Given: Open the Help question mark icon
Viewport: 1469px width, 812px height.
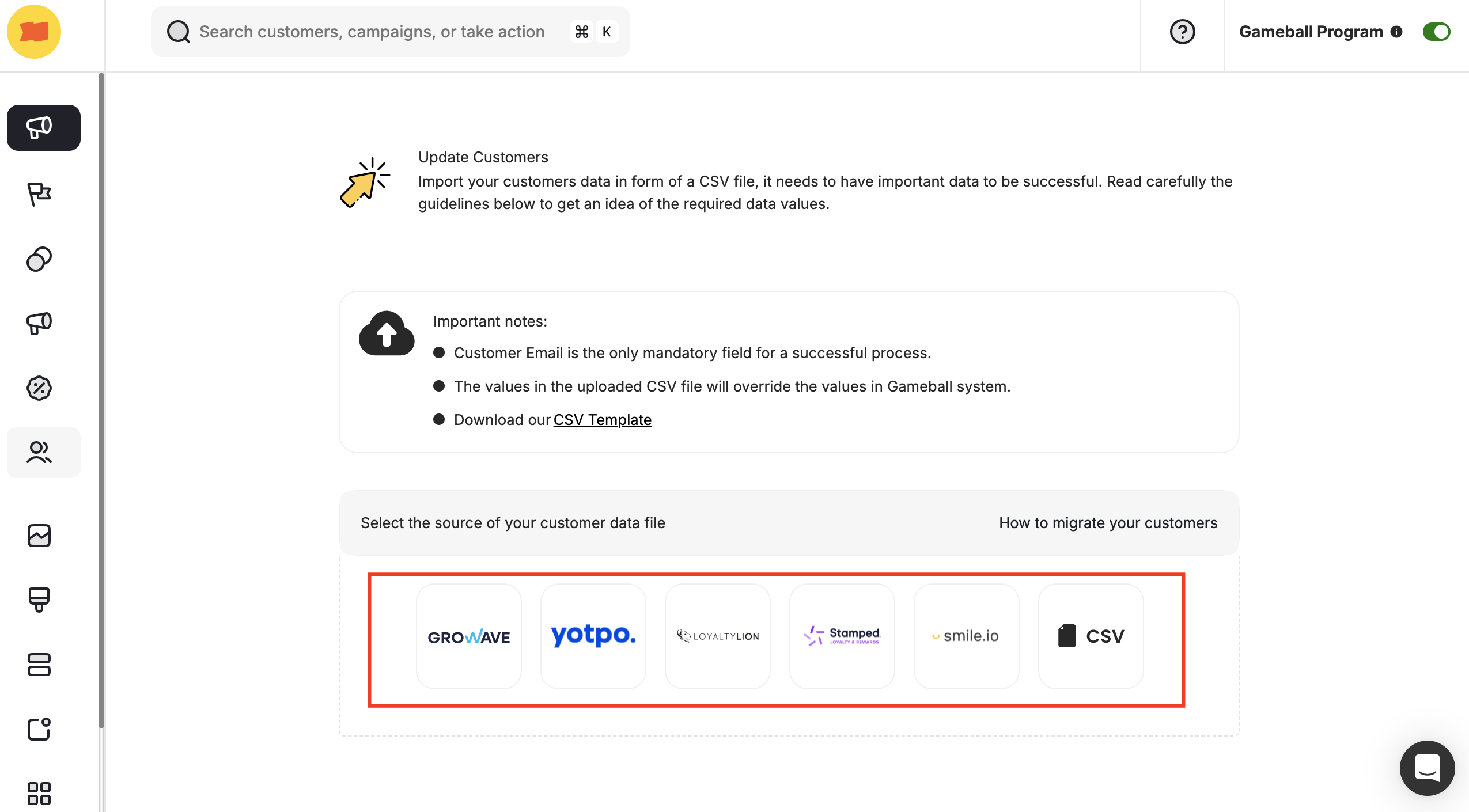Looking at the screenshot, I should coord(1182,33).
